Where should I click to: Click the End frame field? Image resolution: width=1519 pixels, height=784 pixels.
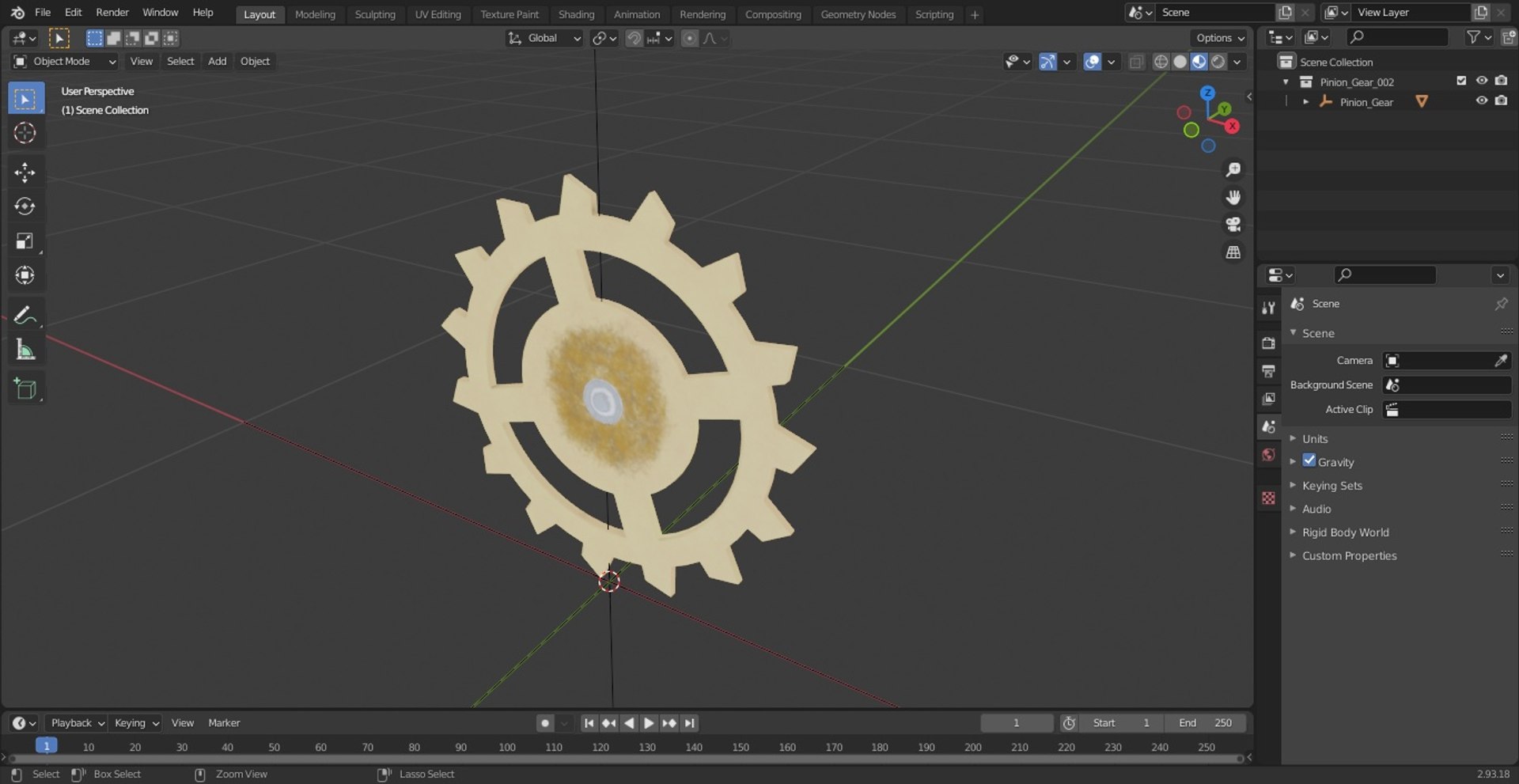(1204, 722)
